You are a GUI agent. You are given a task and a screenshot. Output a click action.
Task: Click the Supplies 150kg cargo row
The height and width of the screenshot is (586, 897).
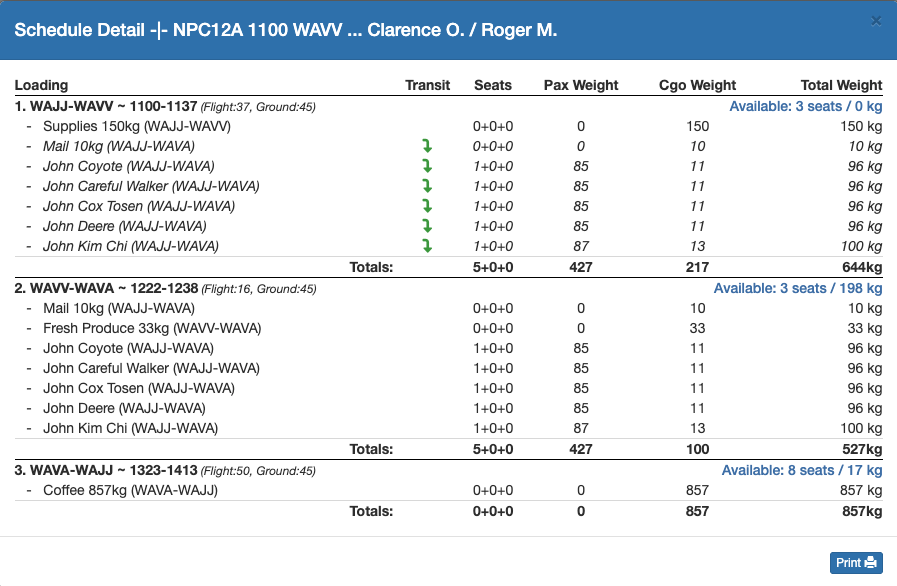[137, 126]
